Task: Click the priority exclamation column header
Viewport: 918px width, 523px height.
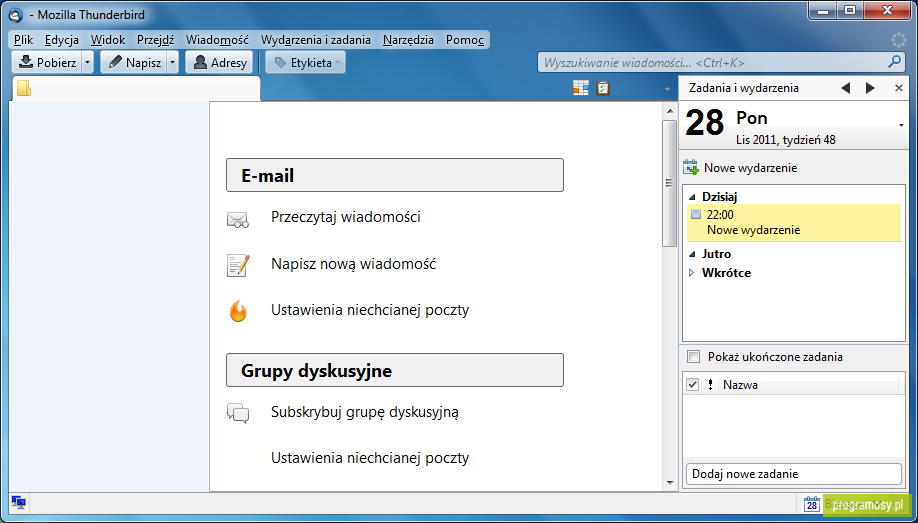Action: pos(711,385)
